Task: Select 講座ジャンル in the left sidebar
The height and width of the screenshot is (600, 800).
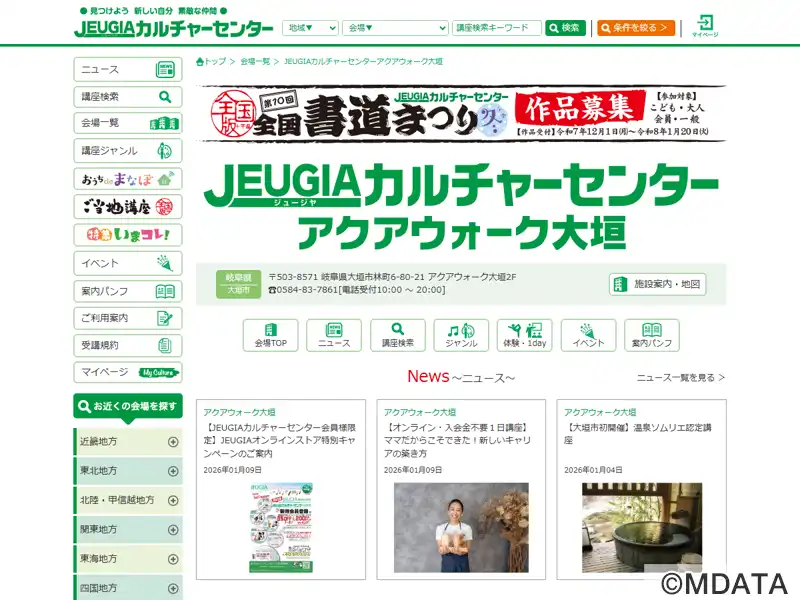Action: (x=128, y=151)
